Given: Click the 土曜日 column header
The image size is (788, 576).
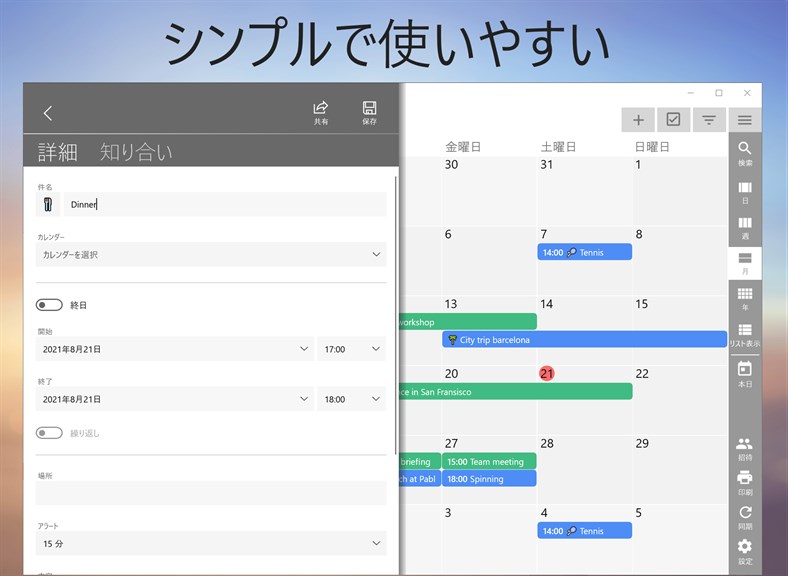Looking at the screenshot, I should pos(558,147).
